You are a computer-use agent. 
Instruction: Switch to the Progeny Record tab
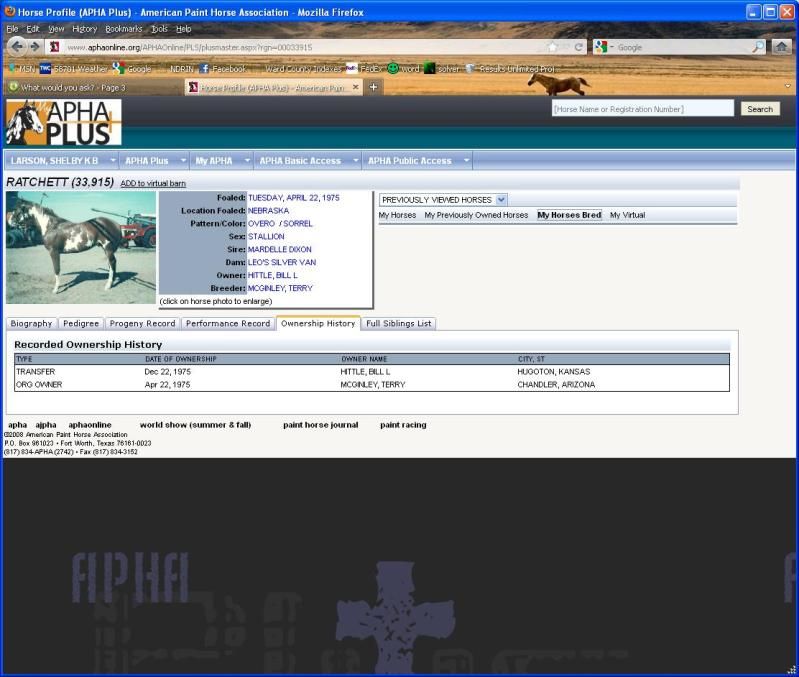142,323
